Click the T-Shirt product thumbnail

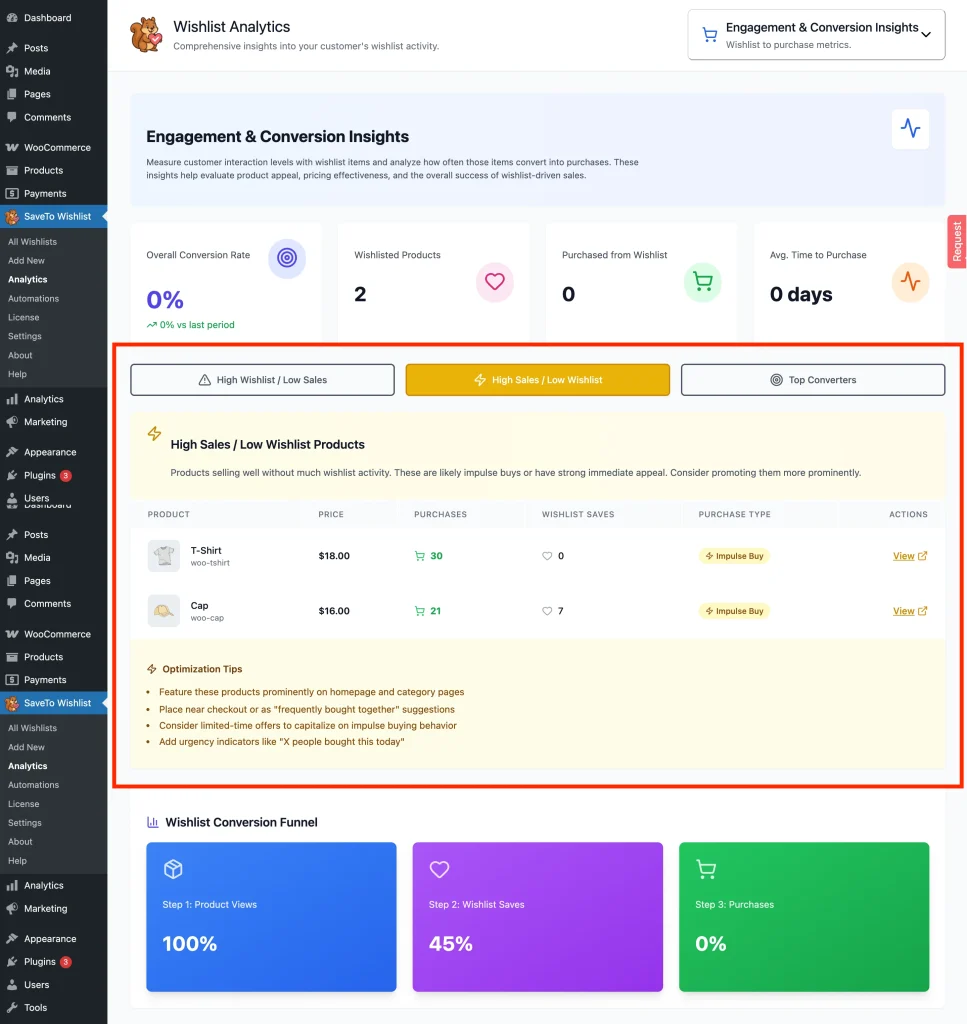point(163,555)
